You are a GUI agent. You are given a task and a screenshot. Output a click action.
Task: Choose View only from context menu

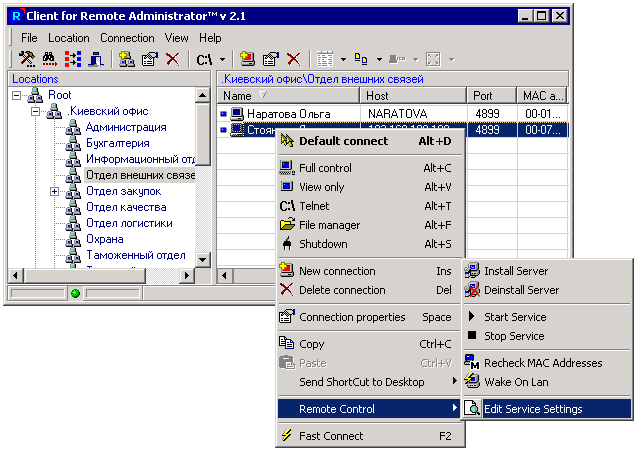pos(370,187)
